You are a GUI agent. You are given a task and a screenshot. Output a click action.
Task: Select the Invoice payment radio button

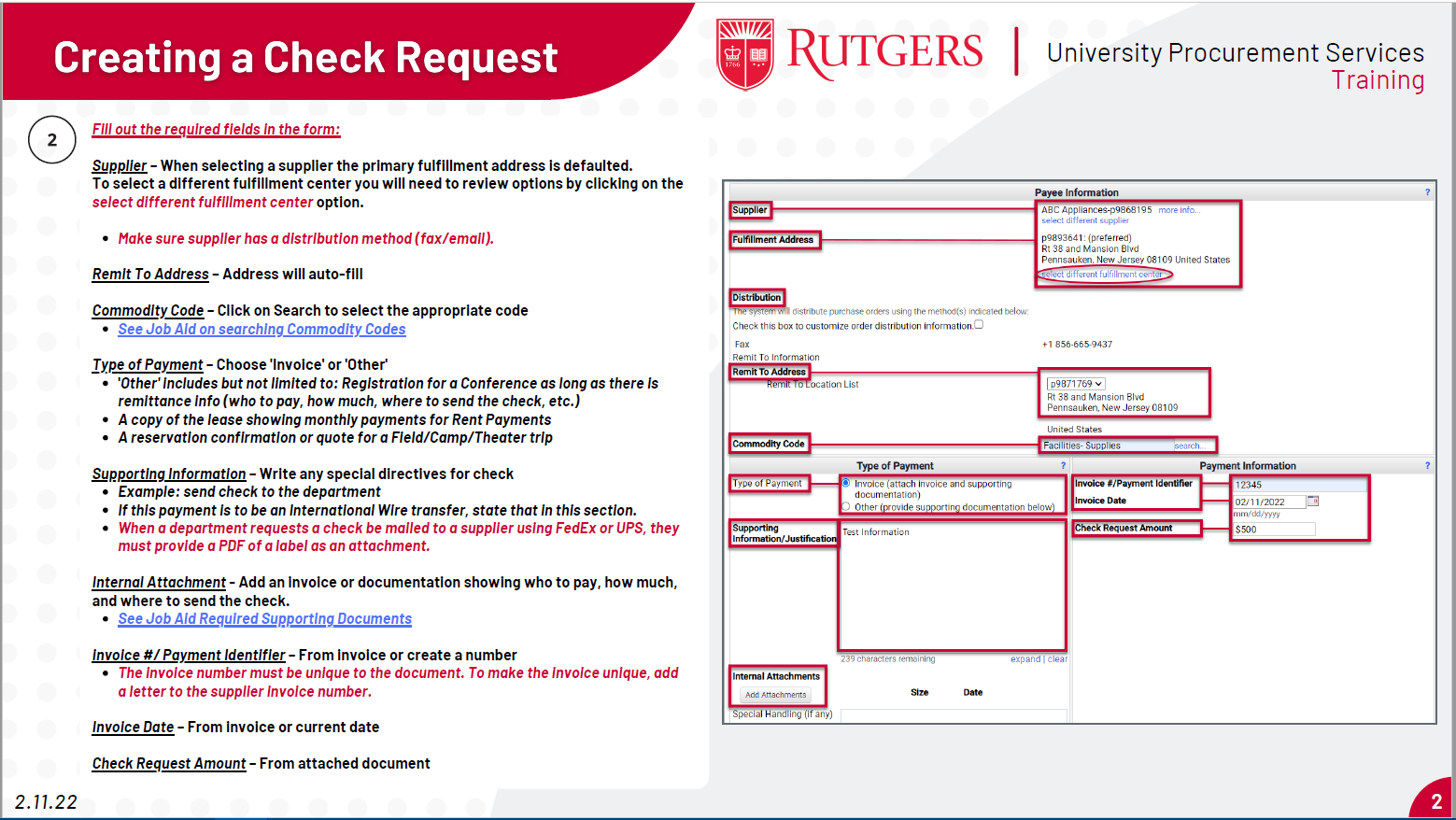coord(845,484)
